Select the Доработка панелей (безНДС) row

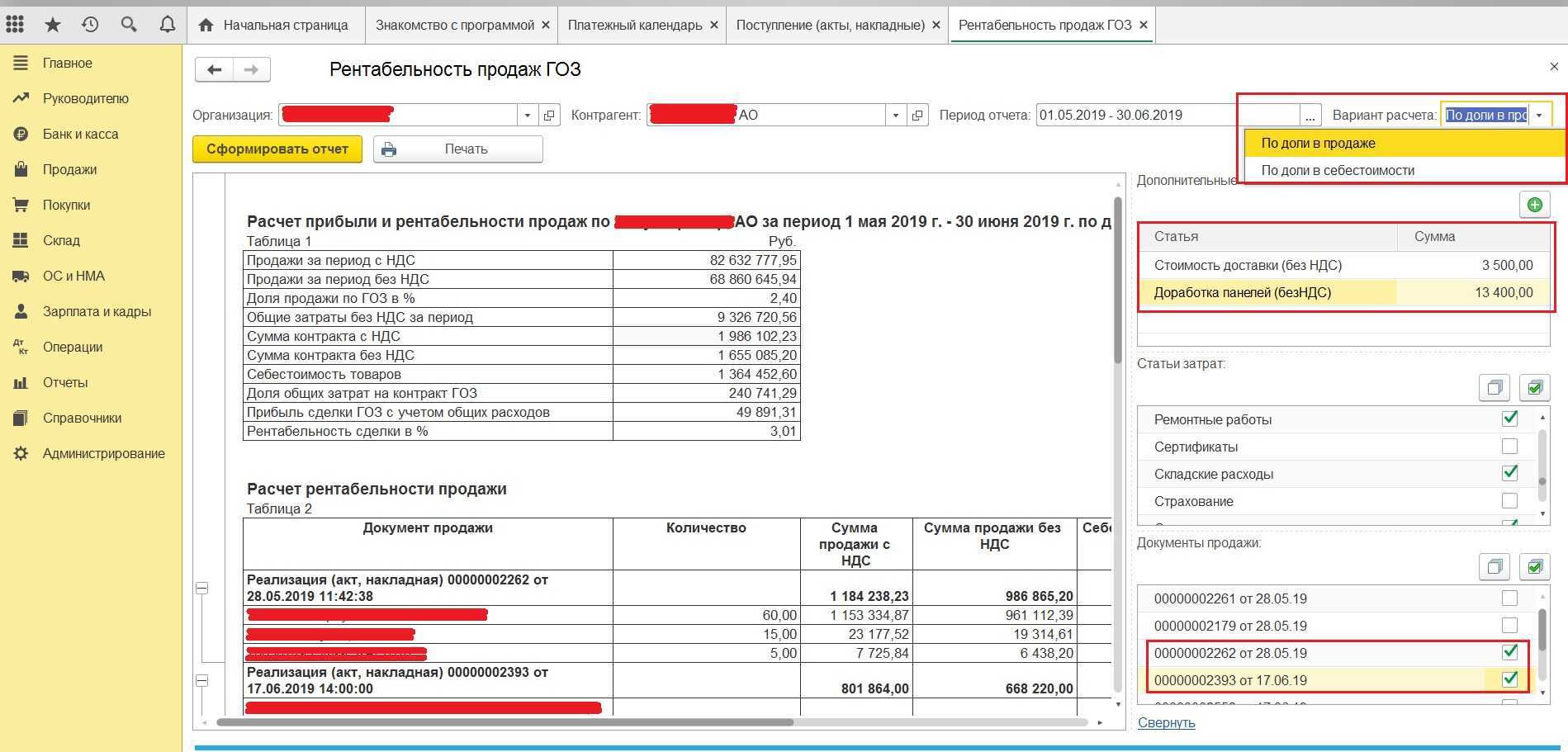(x=1343, y=292)
